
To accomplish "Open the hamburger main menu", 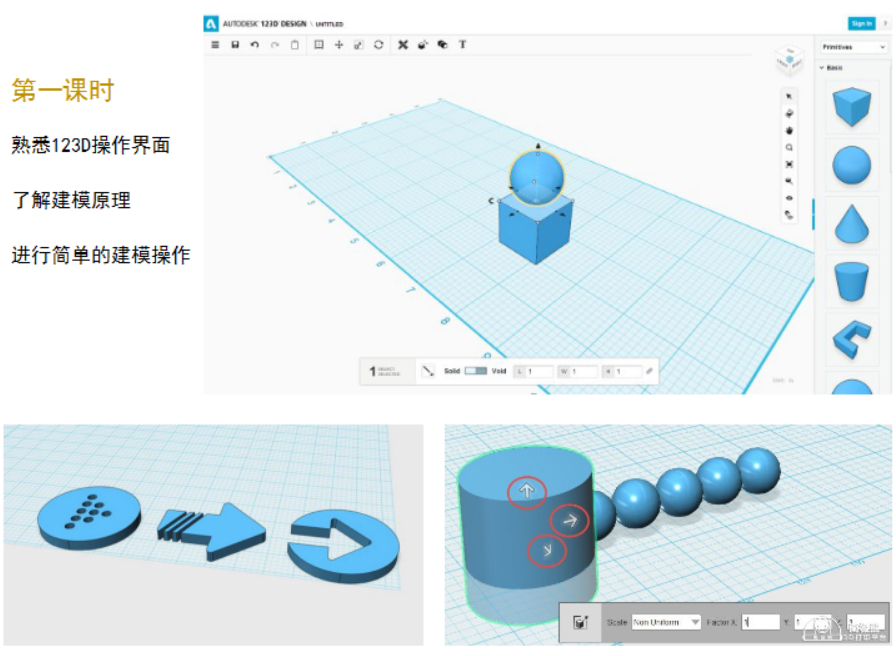I will click(215, 45).
